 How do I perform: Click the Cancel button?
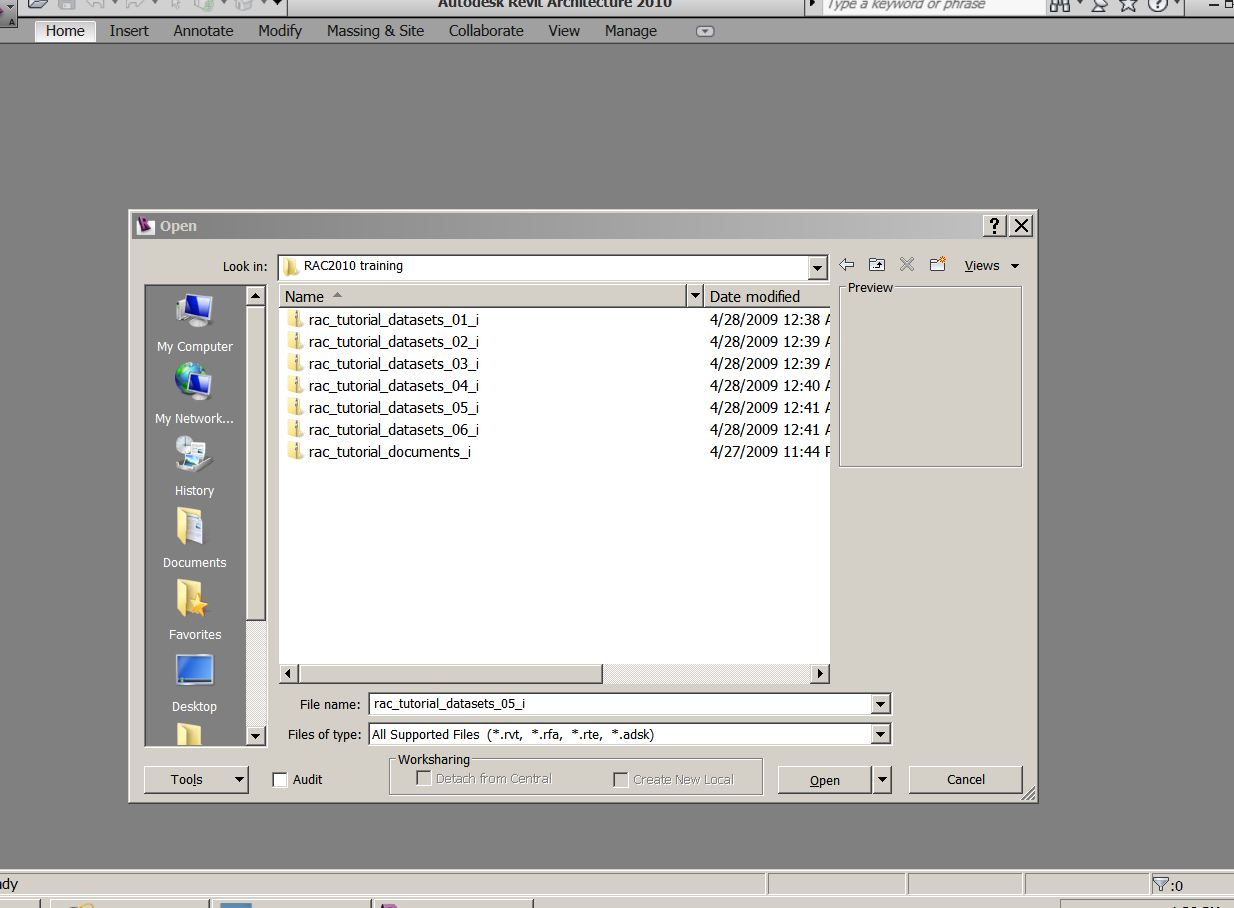[966, 779]
